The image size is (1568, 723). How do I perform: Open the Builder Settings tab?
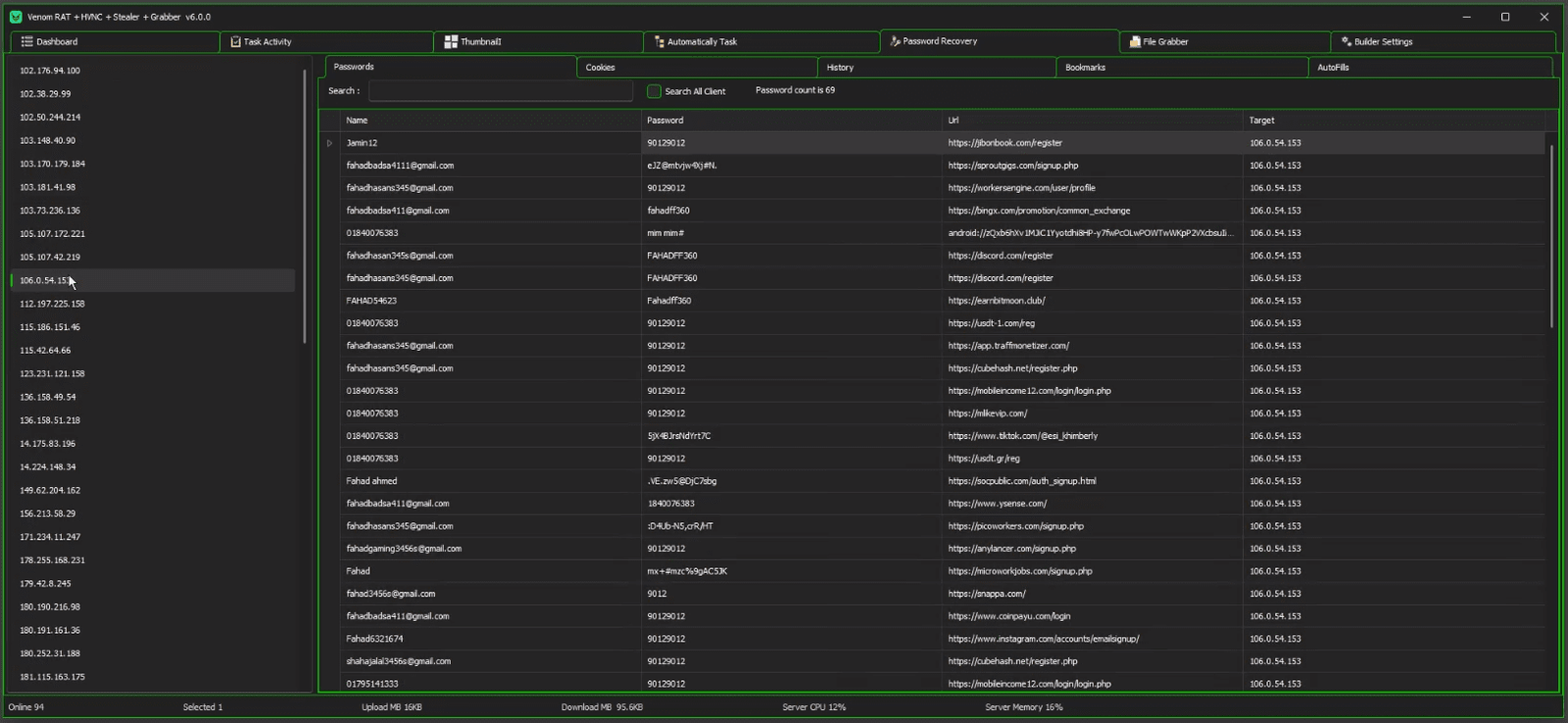(x=1443, y=42)
